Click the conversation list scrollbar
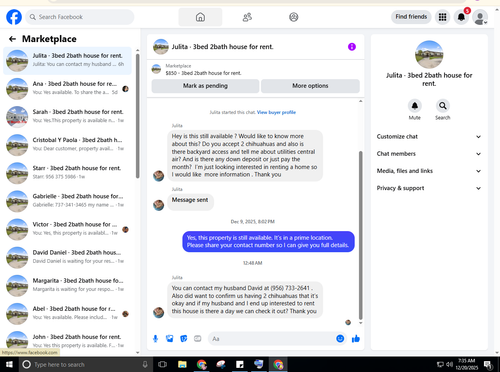This screenshot has width=500, height=372. point(138,116)
